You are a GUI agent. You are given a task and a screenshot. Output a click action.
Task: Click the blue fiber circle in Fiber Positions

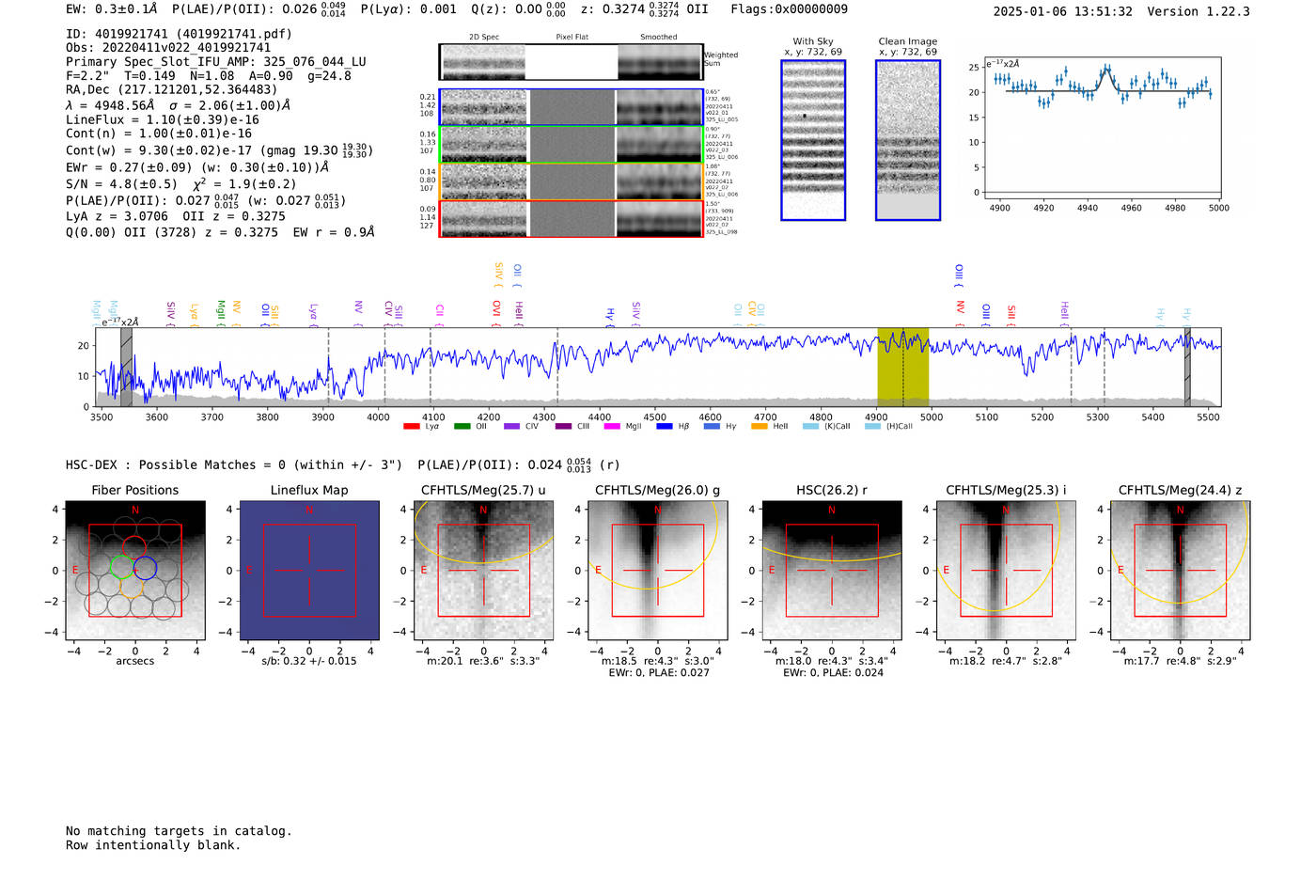pyautogui.click(x=145, y=568)
